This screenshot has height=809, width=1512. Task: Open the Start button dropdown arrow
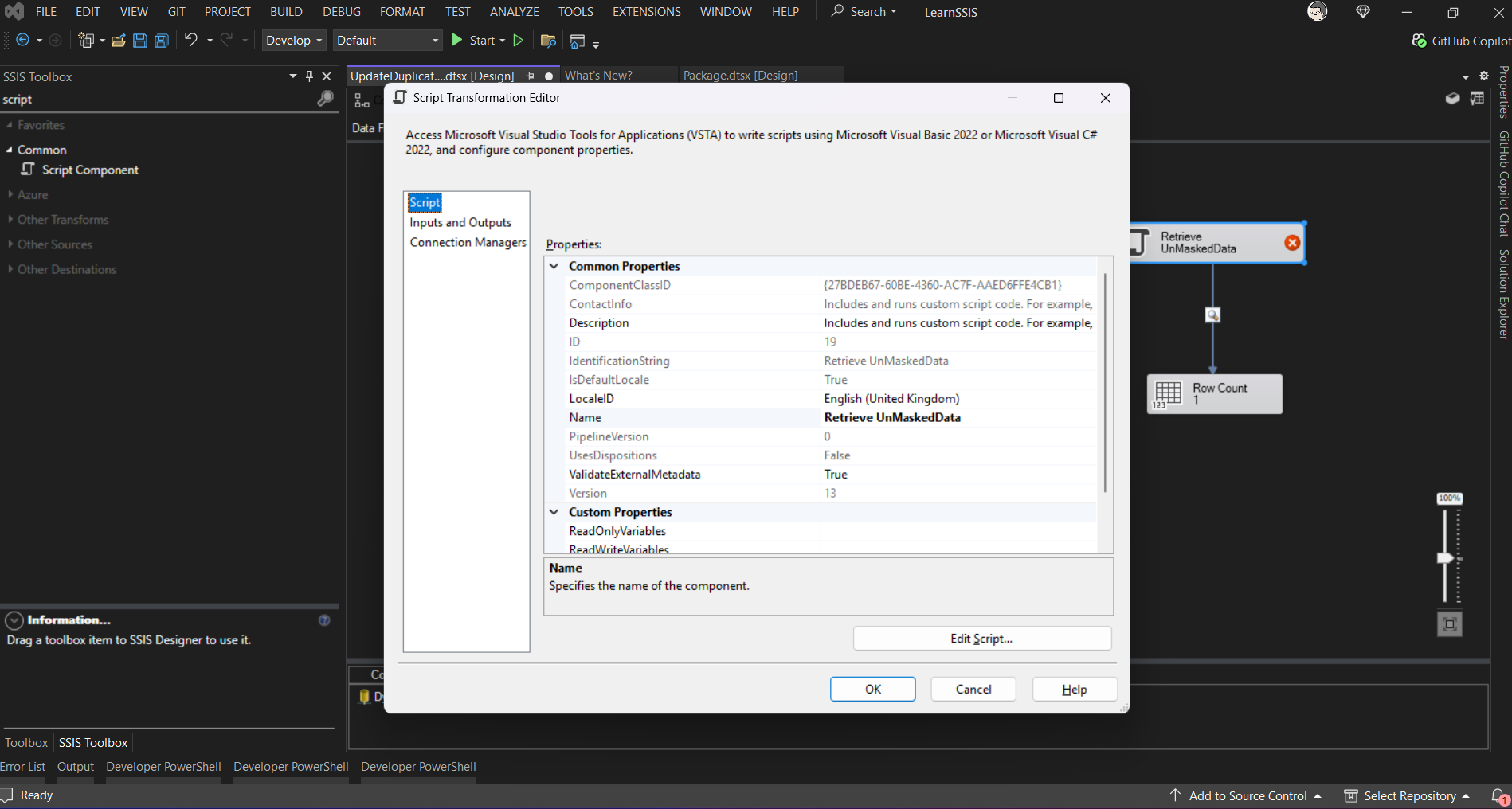(503, 41)
